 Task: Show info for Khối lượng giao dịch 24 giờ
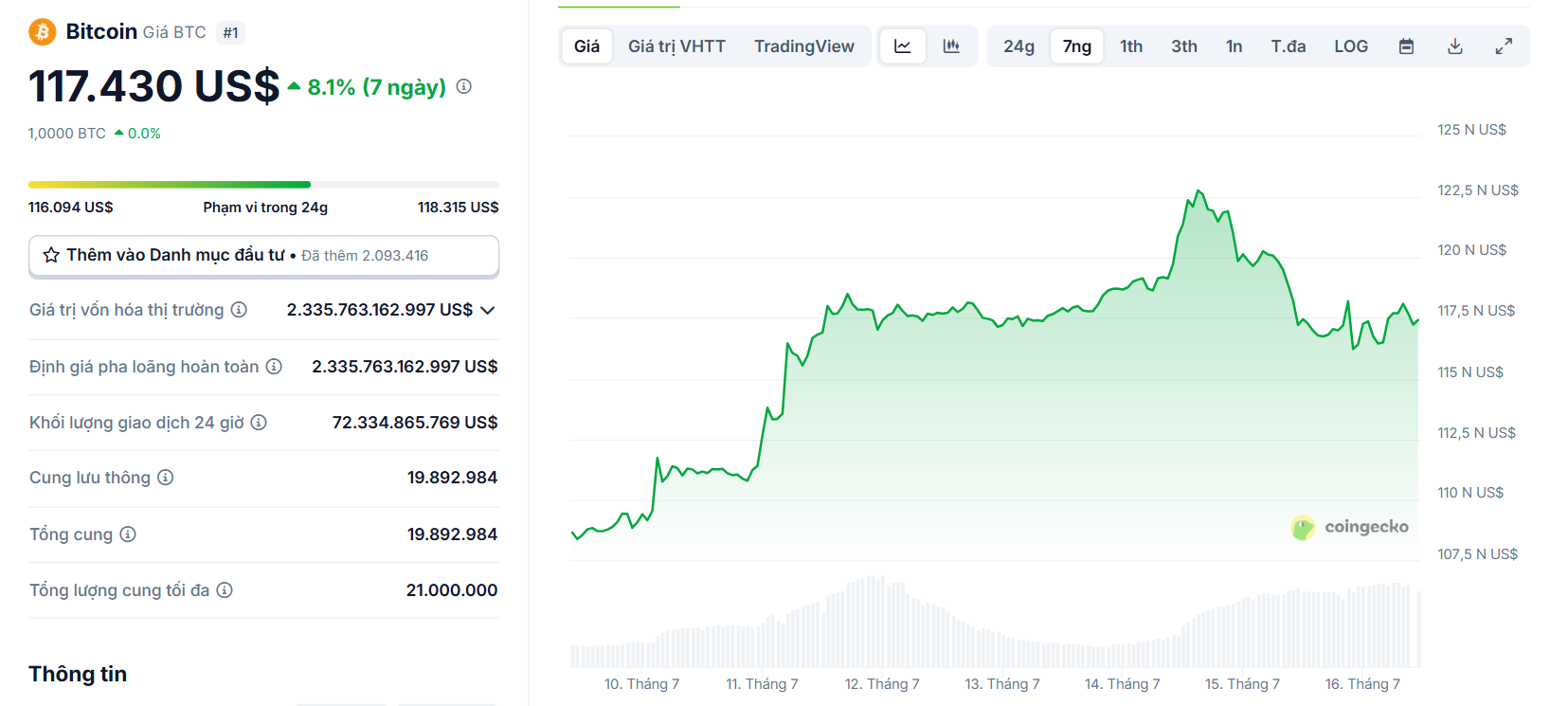tap(259, 422)
